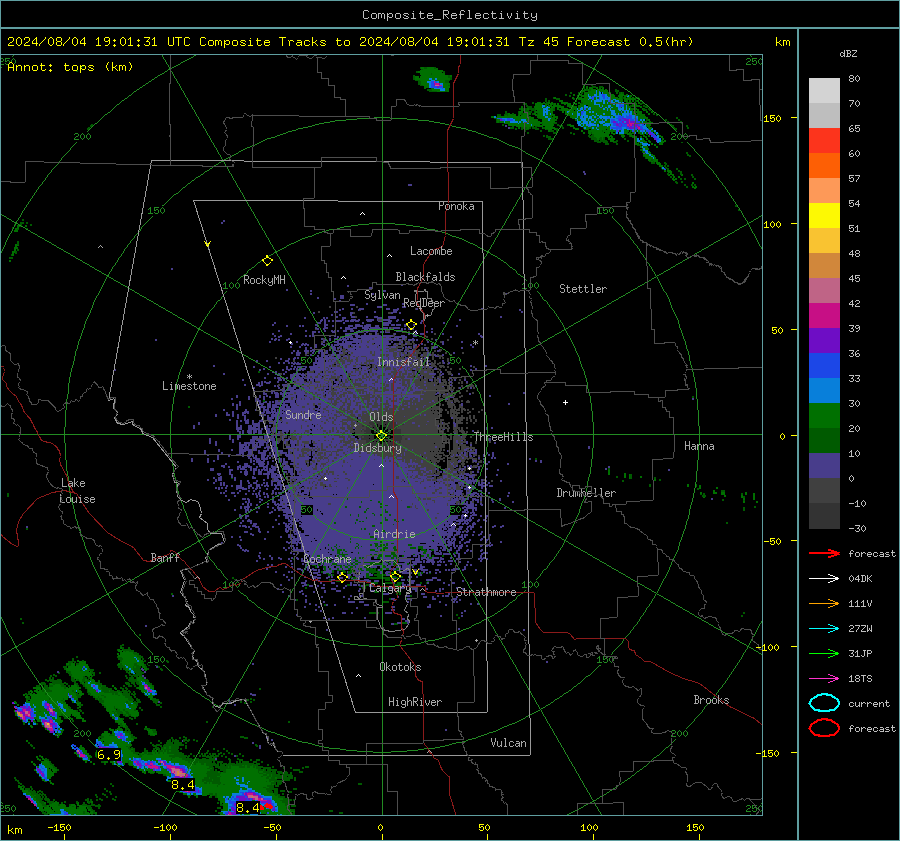Viewport: 900px width, 841px height.
Task: Click the yellow diamond marker below Cochrane
Action: [x=343, y=577]
